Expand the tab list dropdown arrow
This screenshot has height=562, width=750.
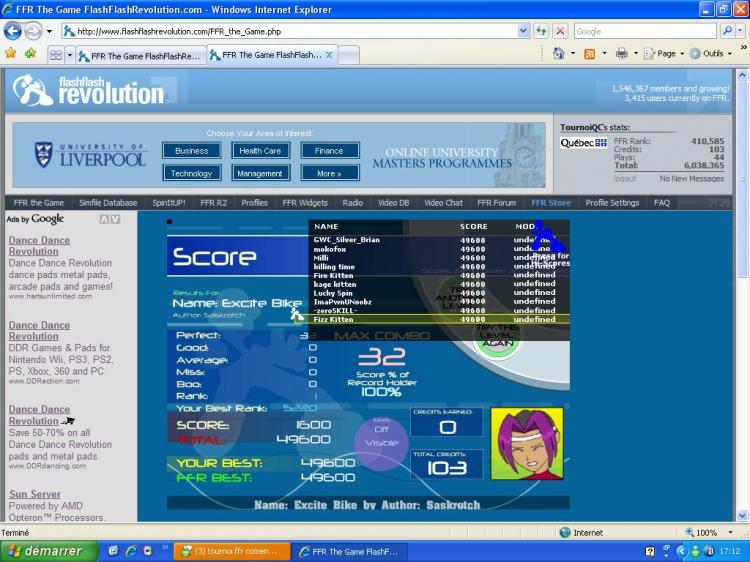click(70, 55)
